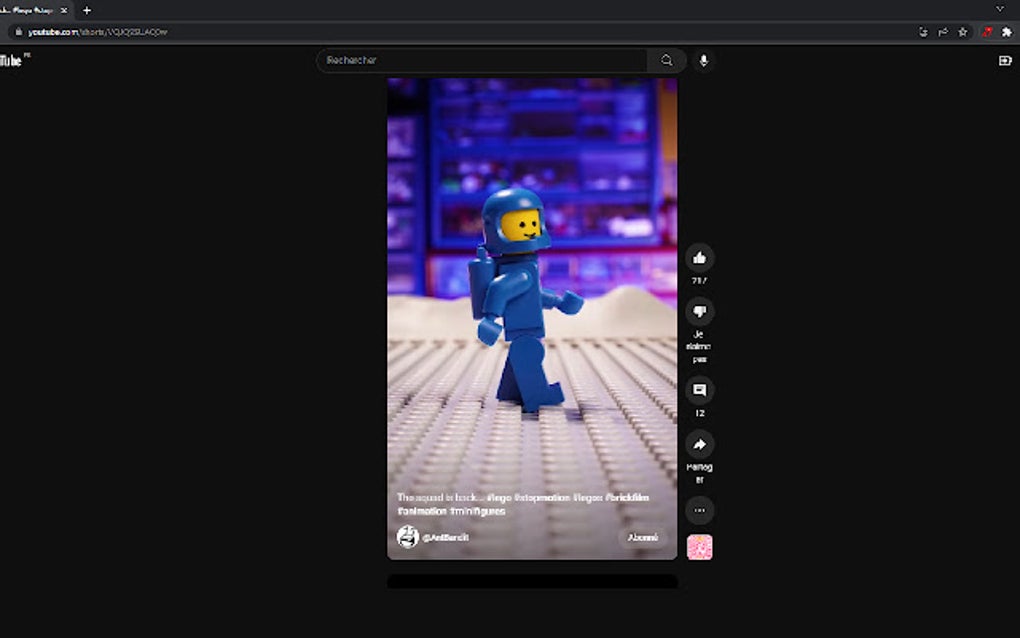This screenshot has width=1020, height=638.
Task: Open the #minifigures hashtag link
Action: tap(477, 511)
